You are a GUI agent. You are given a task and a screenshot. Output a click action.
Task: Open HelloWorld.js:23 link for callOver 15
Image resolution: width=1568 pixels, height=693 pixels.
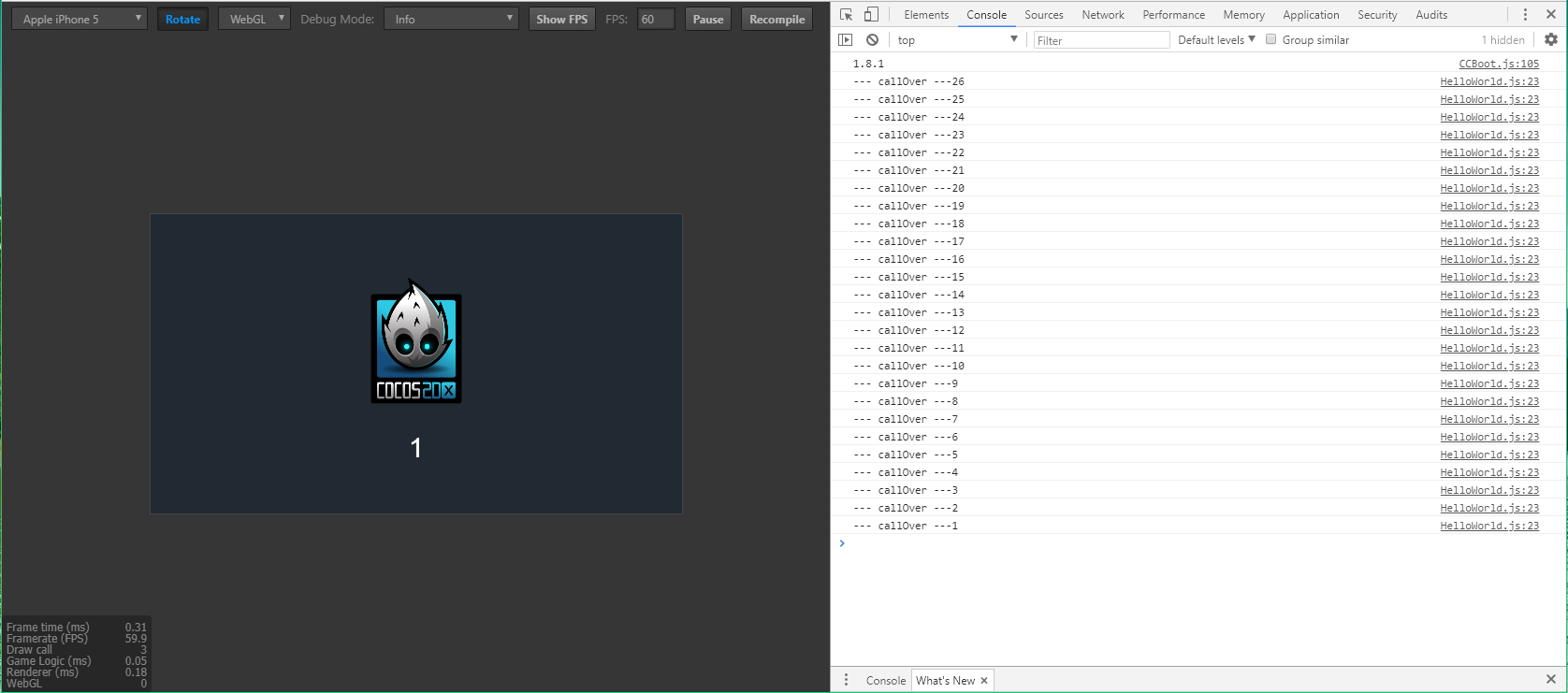tap(1489, 277)
